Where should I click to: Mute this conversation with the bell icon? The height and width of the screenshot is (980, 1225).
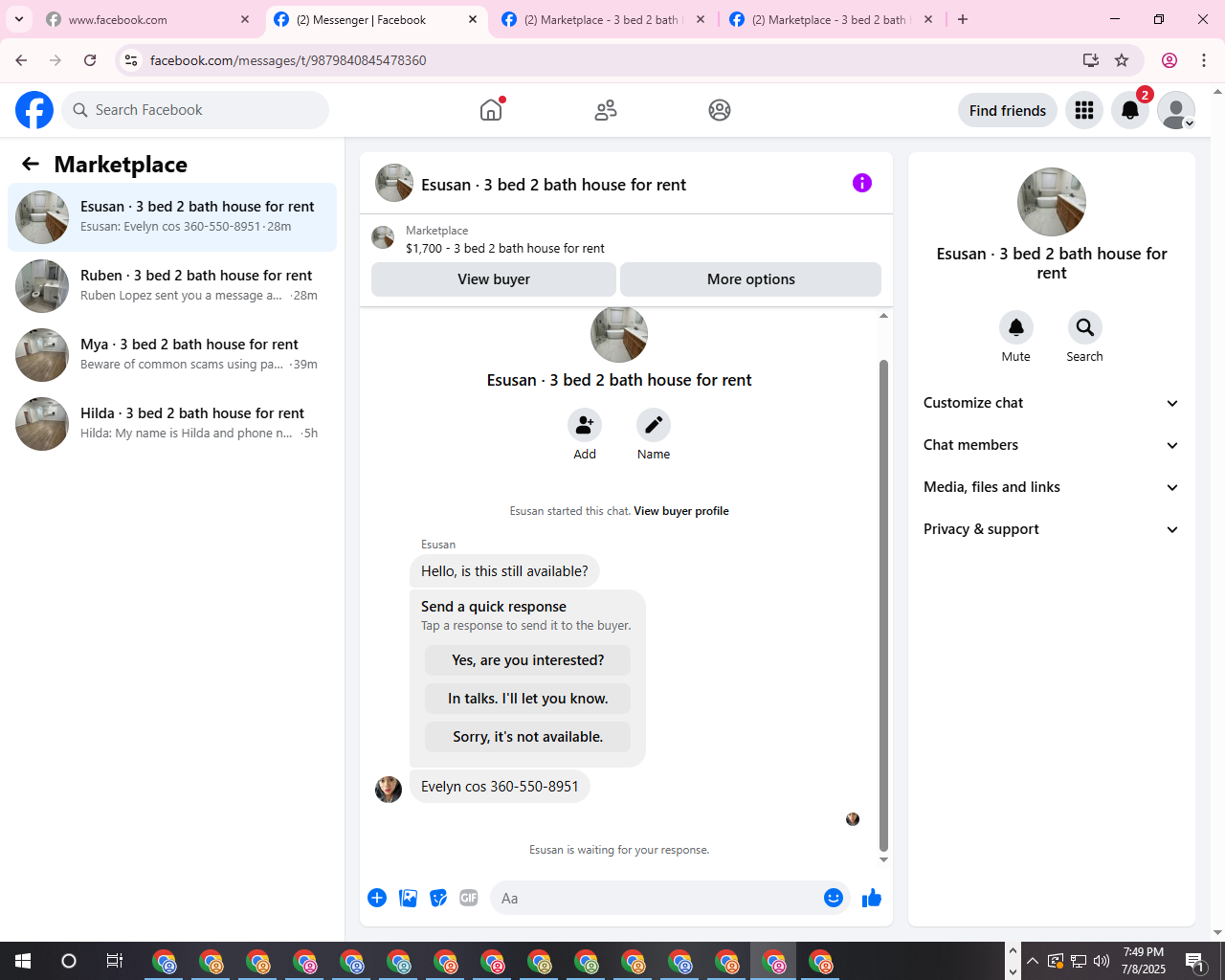(x=1016, y=327)
